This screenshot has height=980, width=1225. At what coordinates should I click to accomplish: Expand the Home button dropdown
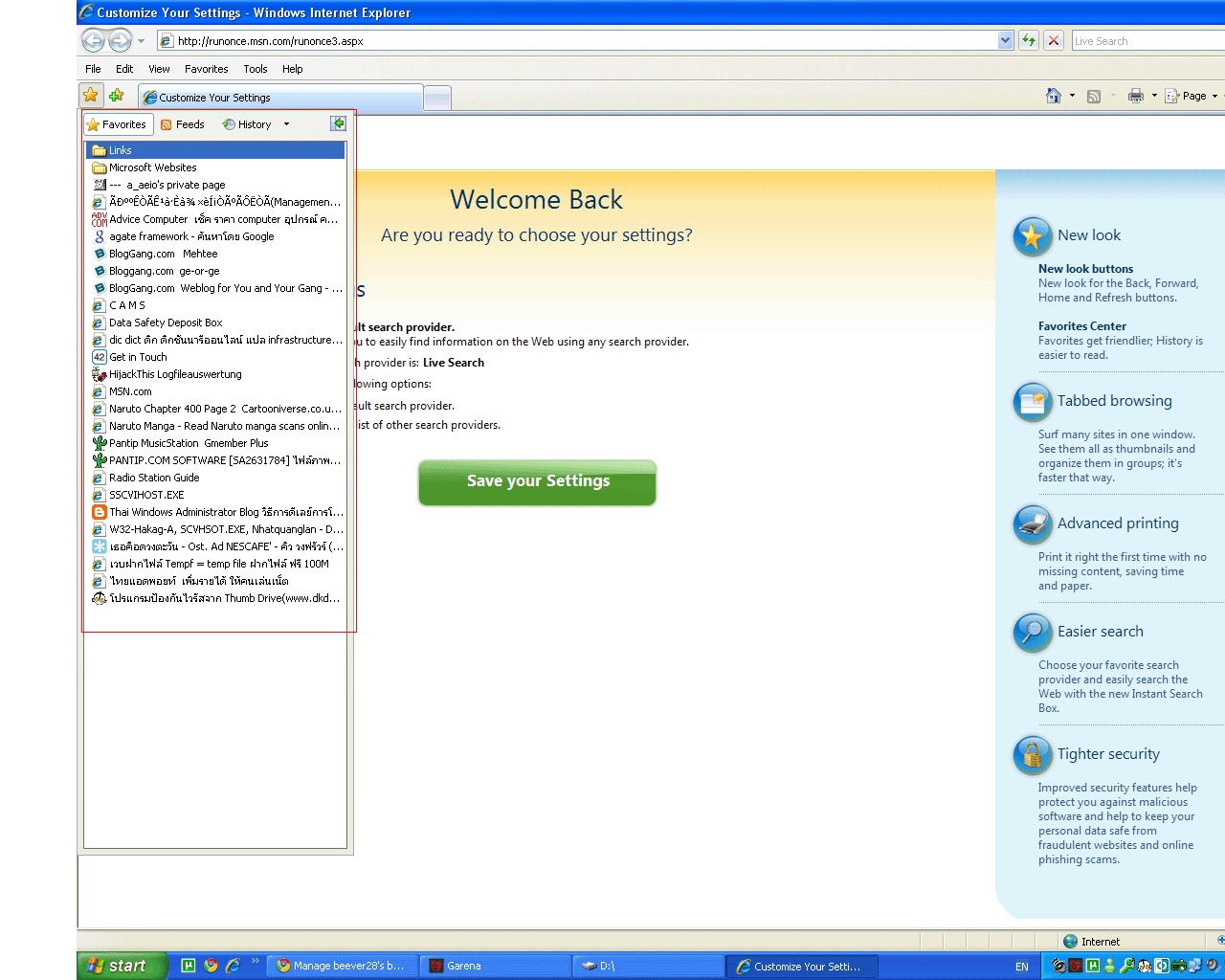click(1072, 96)
